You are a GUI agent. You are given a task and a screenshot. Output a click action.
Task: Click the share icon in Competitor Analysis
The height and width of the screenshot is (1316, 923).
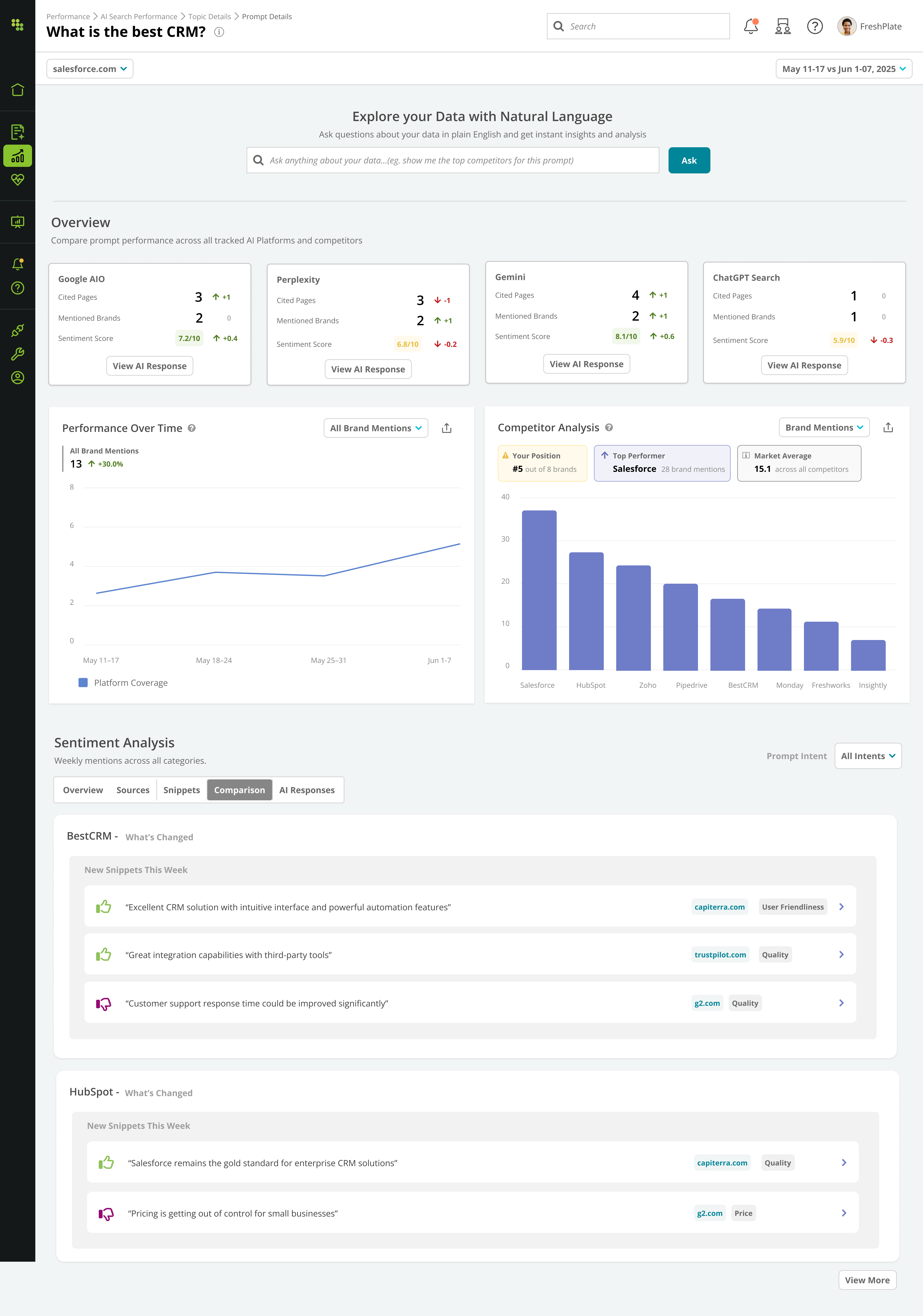click(x=888, y=428)
